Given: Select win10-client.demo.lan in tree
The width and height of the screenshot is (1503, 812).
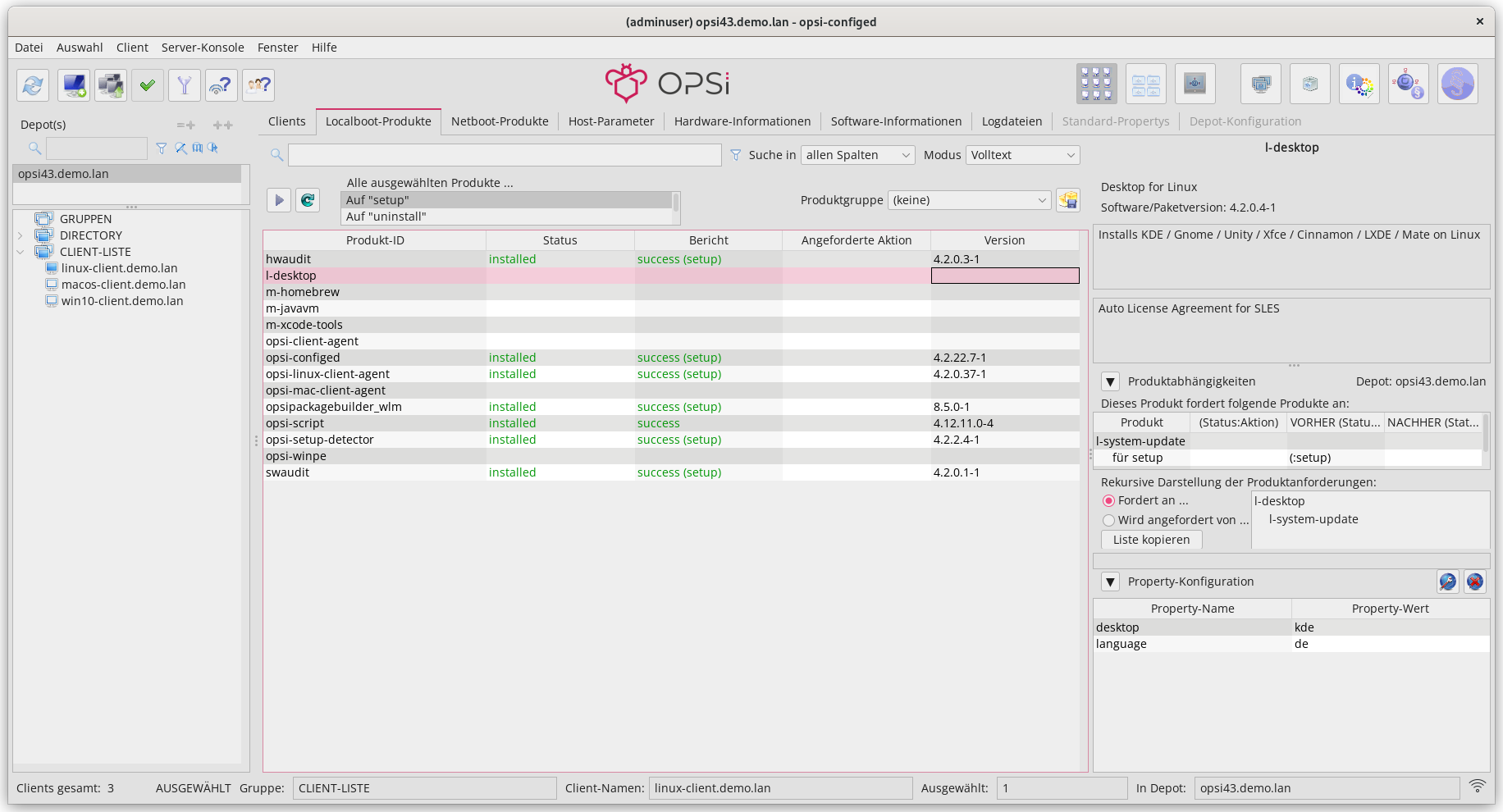Looking at the screenshot, I should pyautogui.click(x=122, y=301).
